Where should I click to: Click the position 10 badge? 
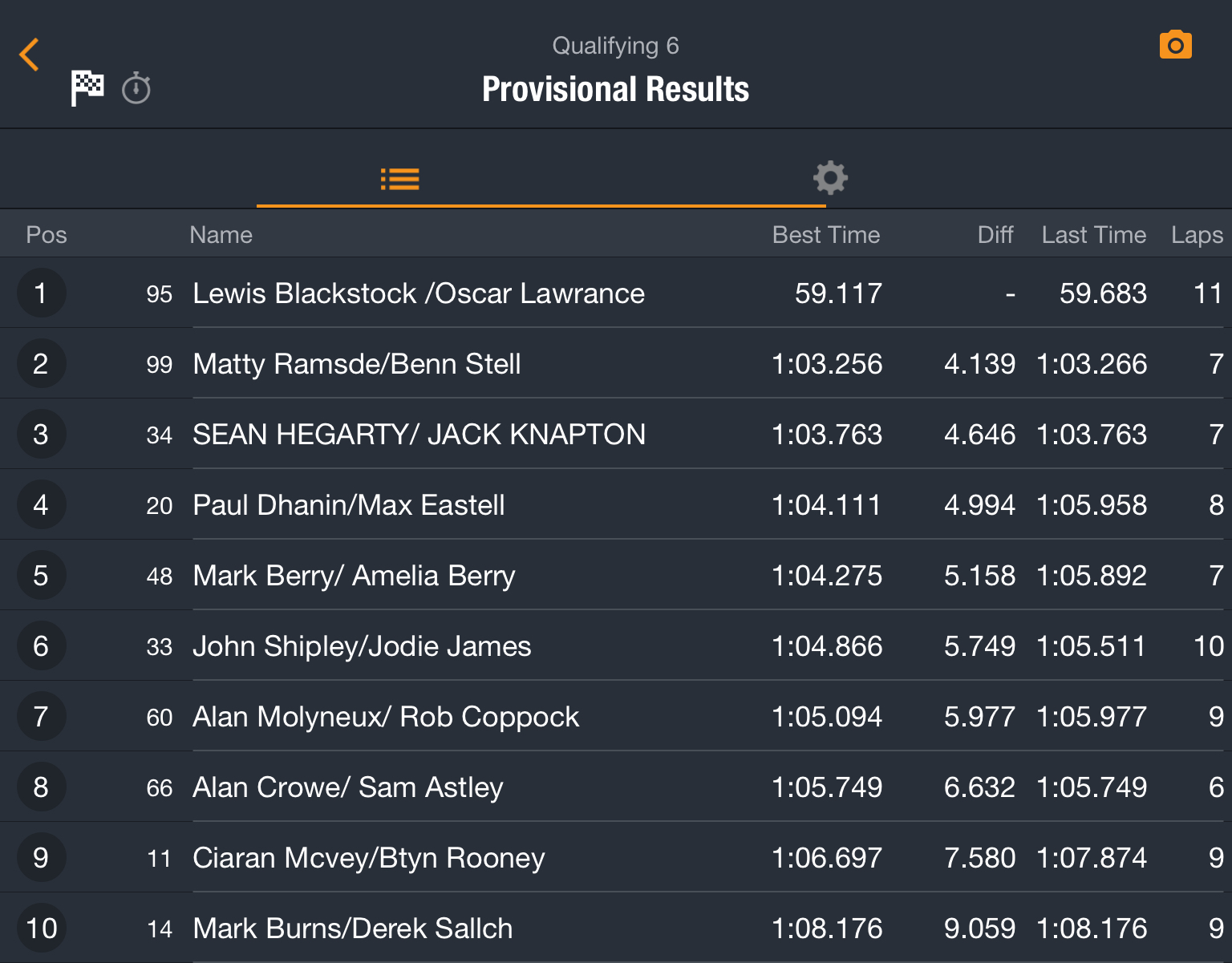(x=41, y=929)
